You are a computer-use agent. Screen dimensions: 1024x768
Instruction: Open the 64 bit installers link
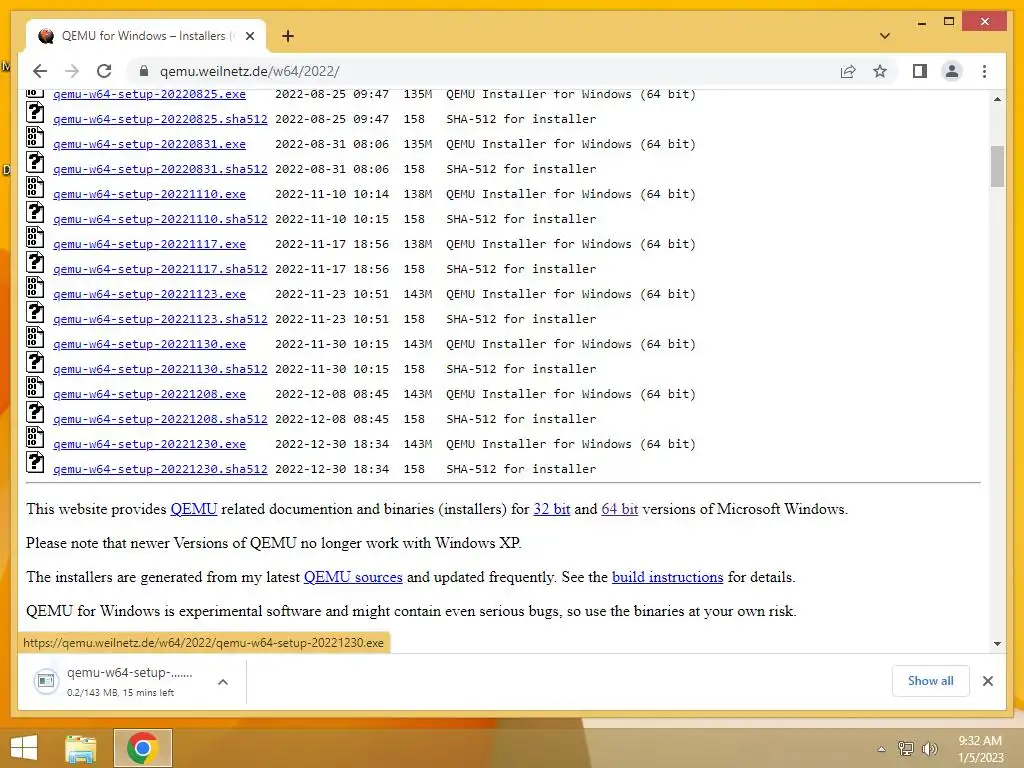(x=620, y=509)
